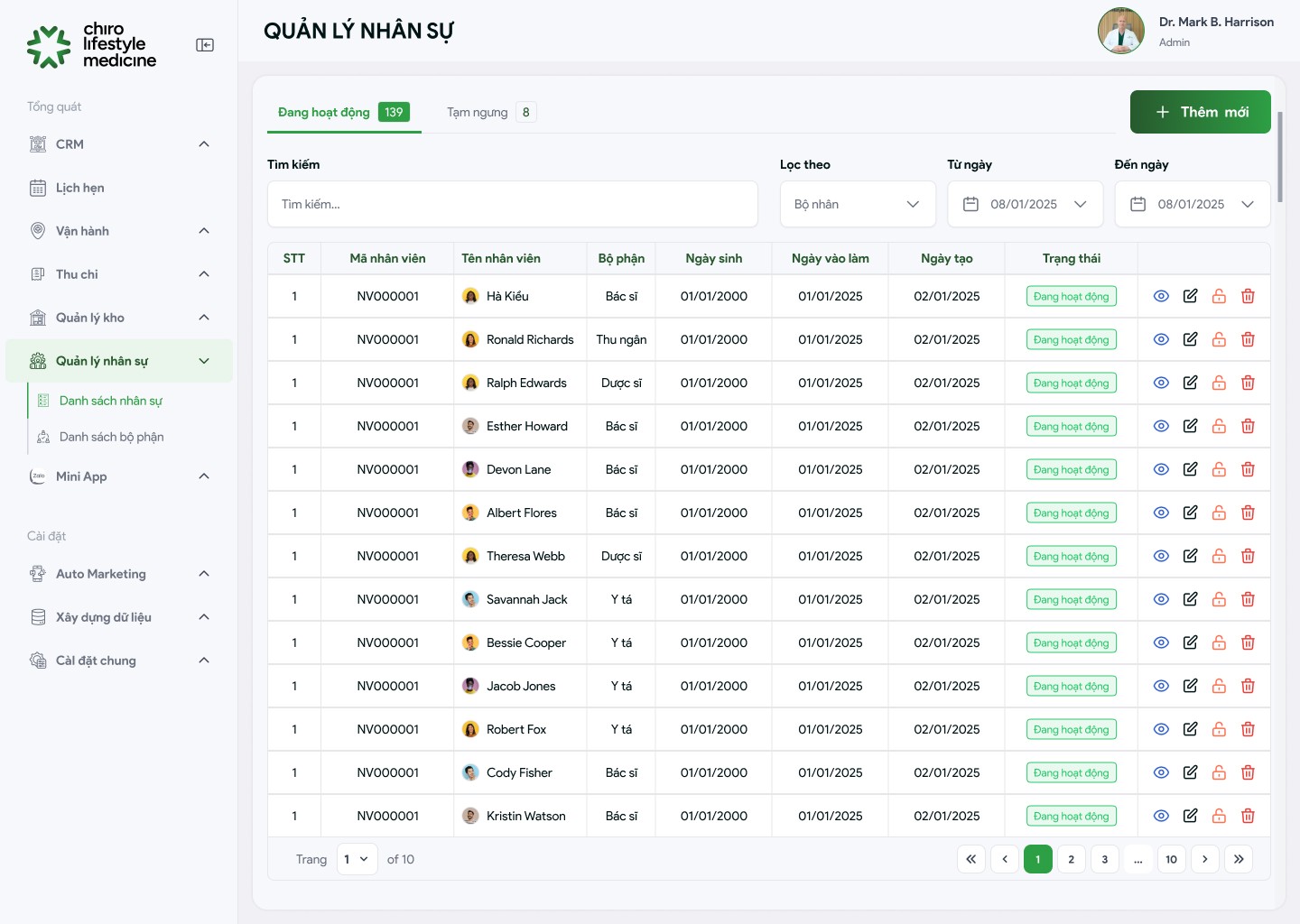Screen dimensions: 1300x924
Task: Expand the Quản lý kho menu chevron
Action: pos(204,318)
